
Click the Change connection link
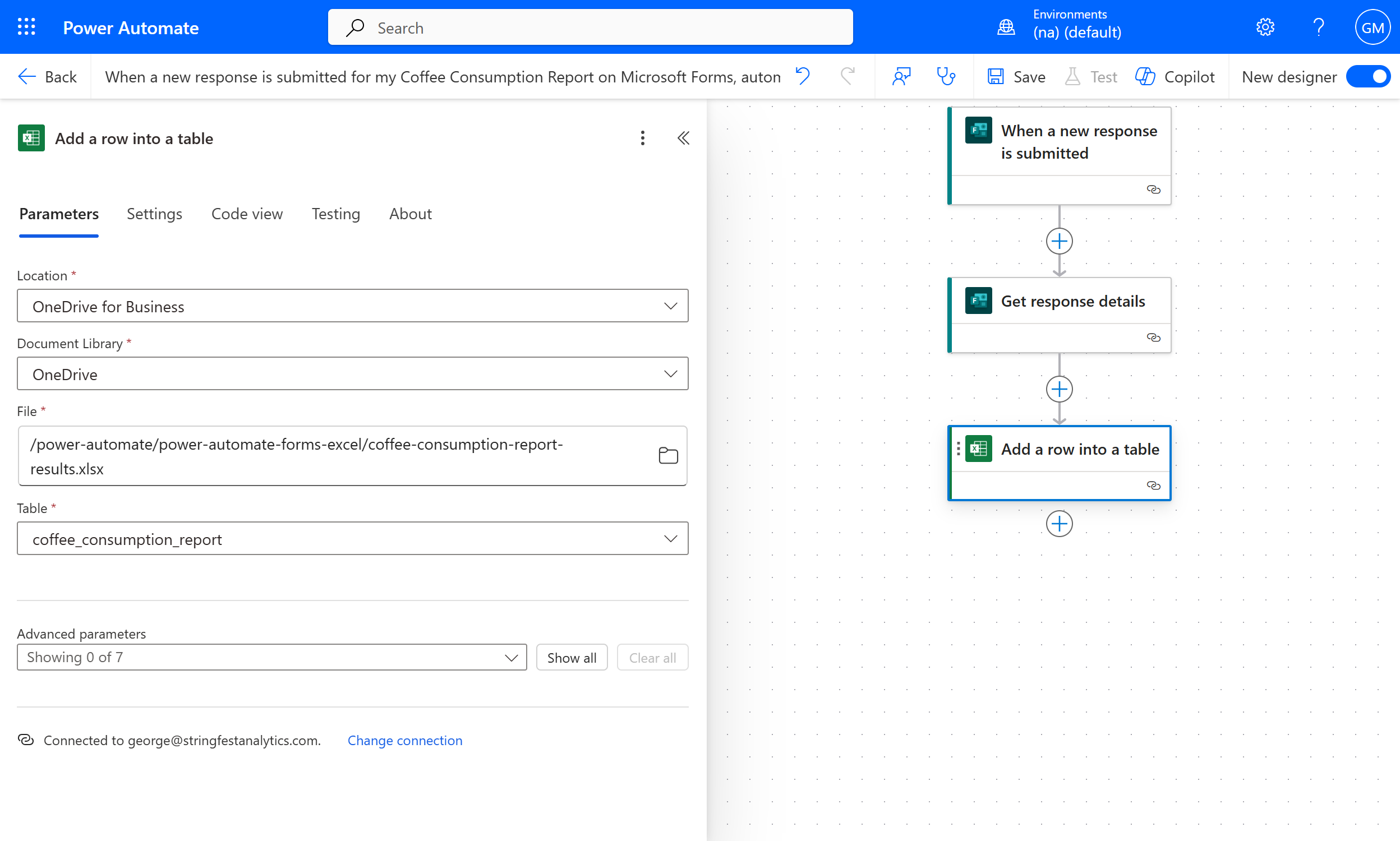coord(405,740)
